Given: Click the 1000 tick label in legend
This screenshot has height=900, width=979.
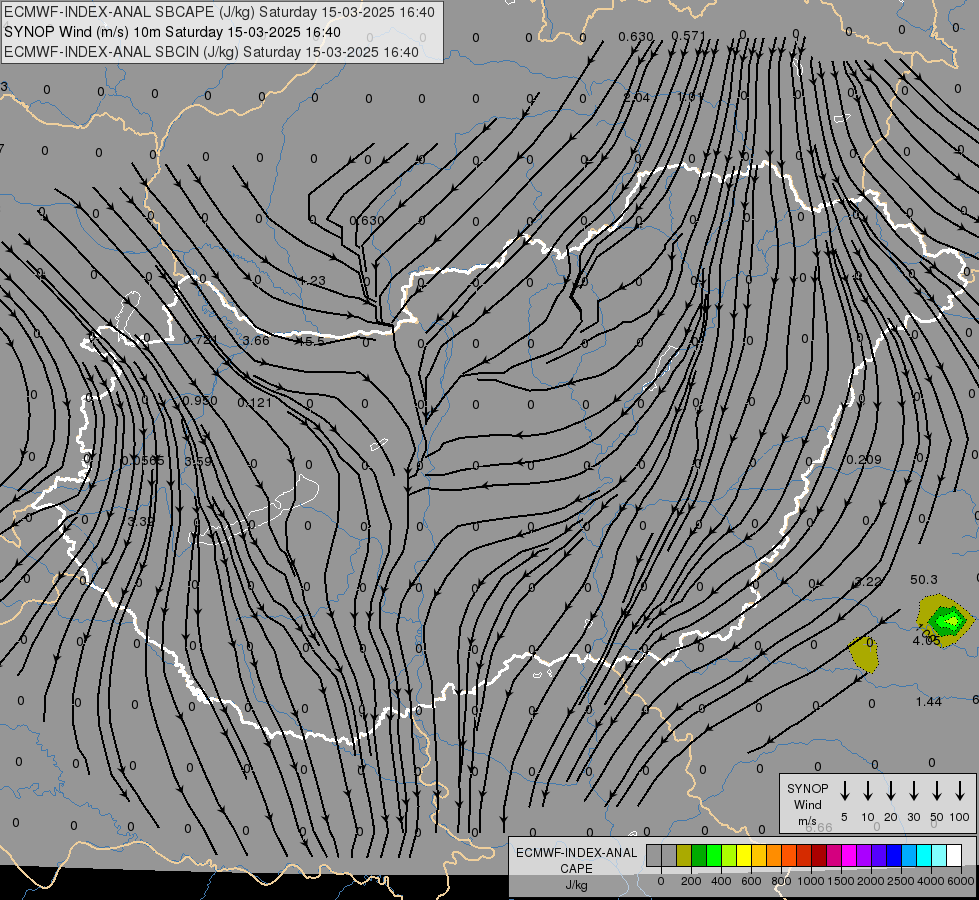Looking at the screenshot, I should tap(810, 881).
